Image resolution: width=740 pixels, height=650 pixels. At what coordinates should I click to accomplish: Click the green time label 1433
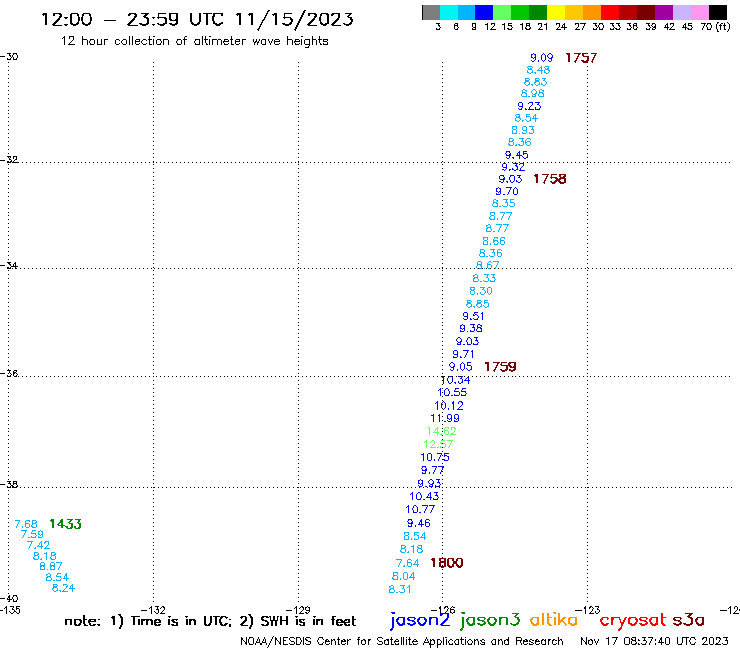(x=65, y=524)
